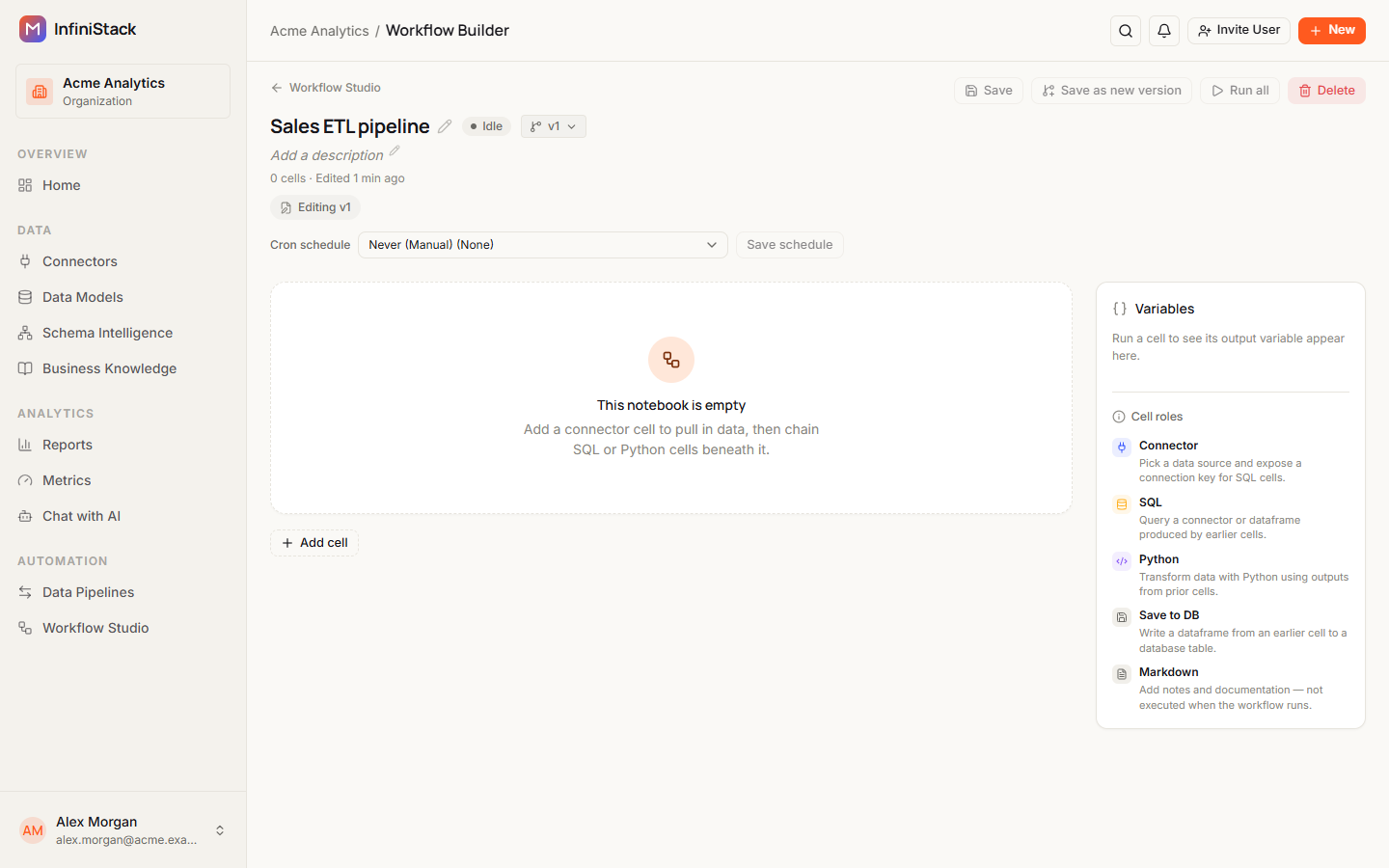Delete the workflow
This screenshot has width=1389, height=868.
pyautogui.click(x=1326, y=91)
